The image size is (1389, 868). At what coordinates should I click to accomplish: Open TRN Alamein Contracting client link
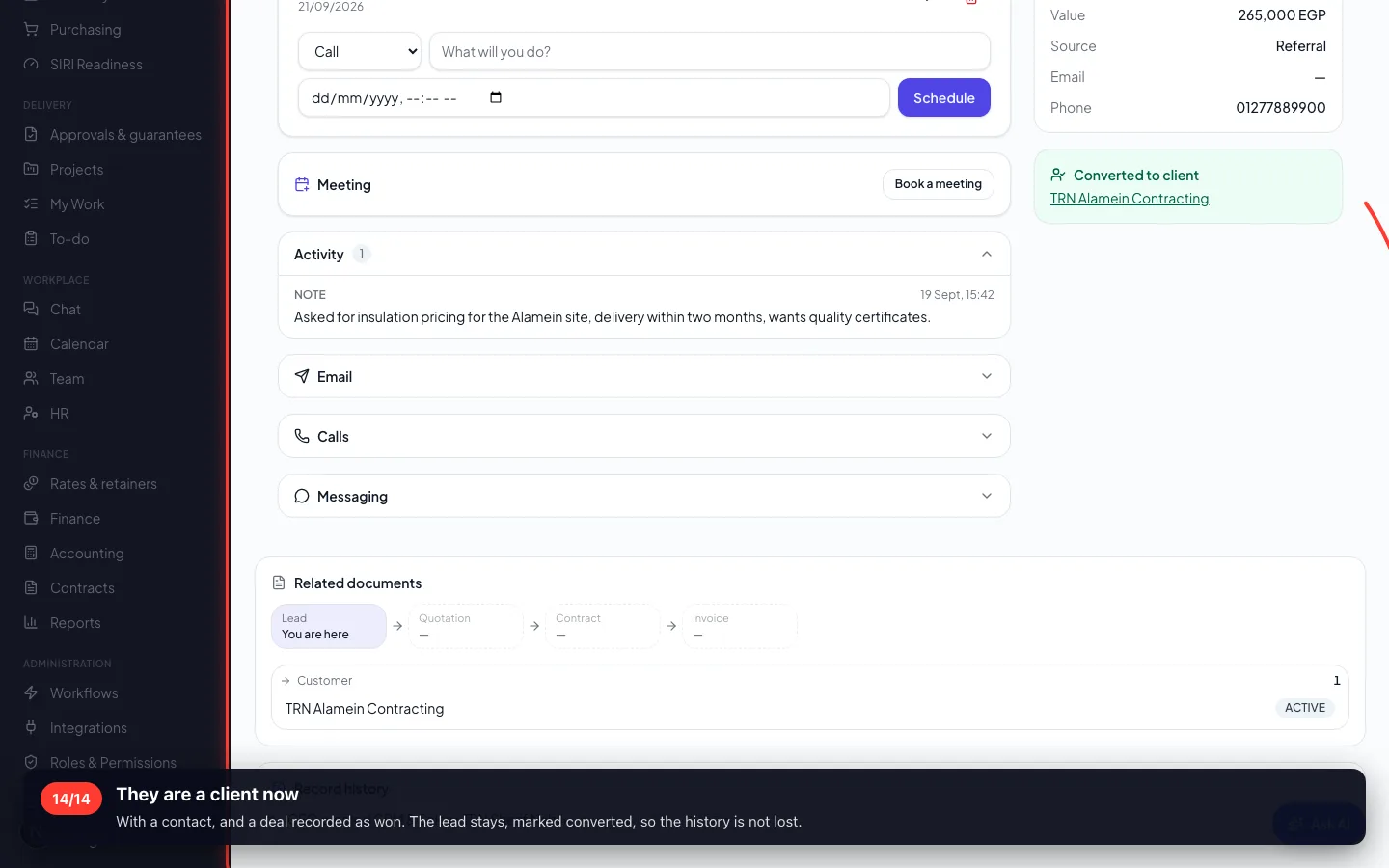pyautogui.click(x=1130, y=199)
